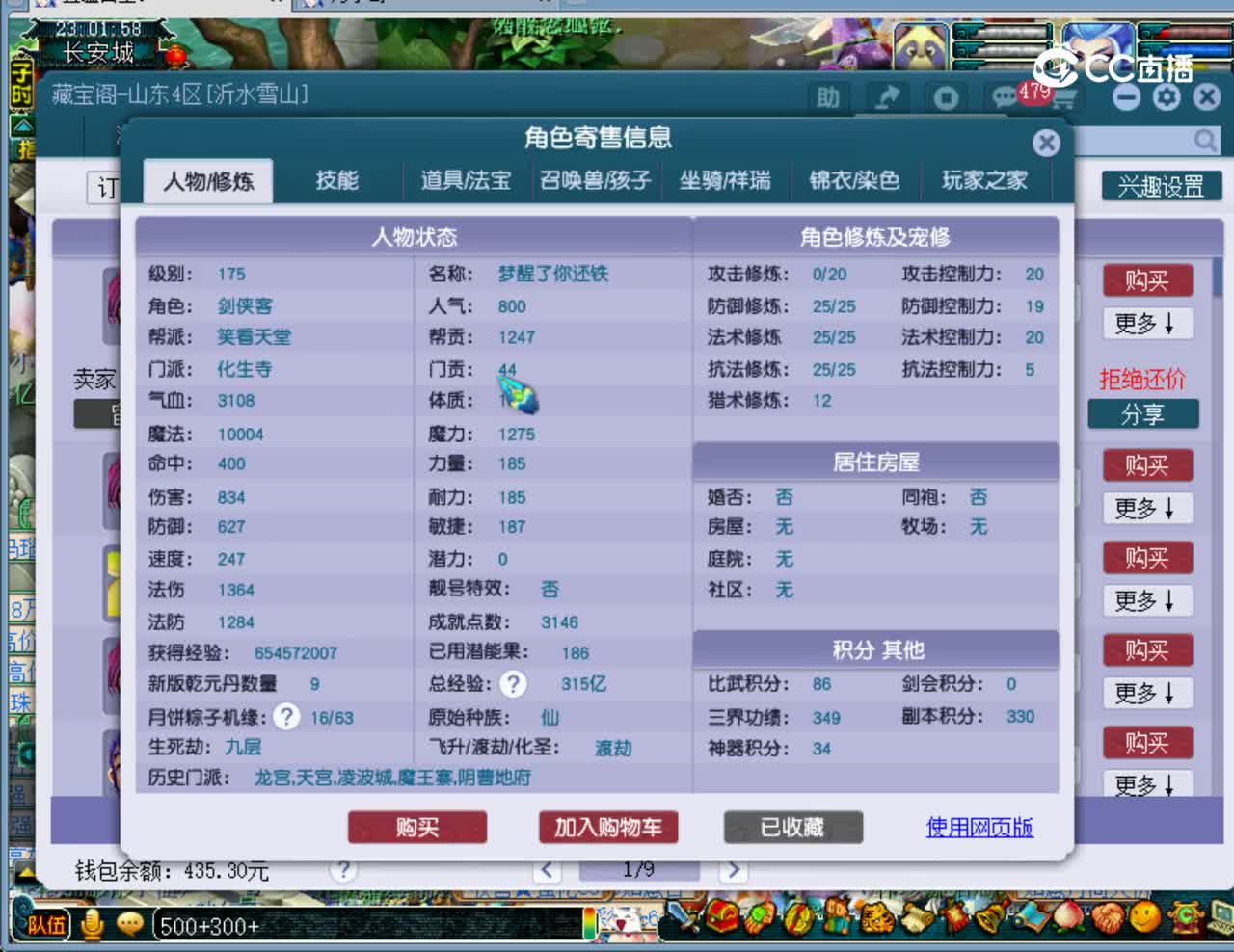The image size is (1234, 952).
Task: Go to next page with right arrow
Action: point(733,870)
